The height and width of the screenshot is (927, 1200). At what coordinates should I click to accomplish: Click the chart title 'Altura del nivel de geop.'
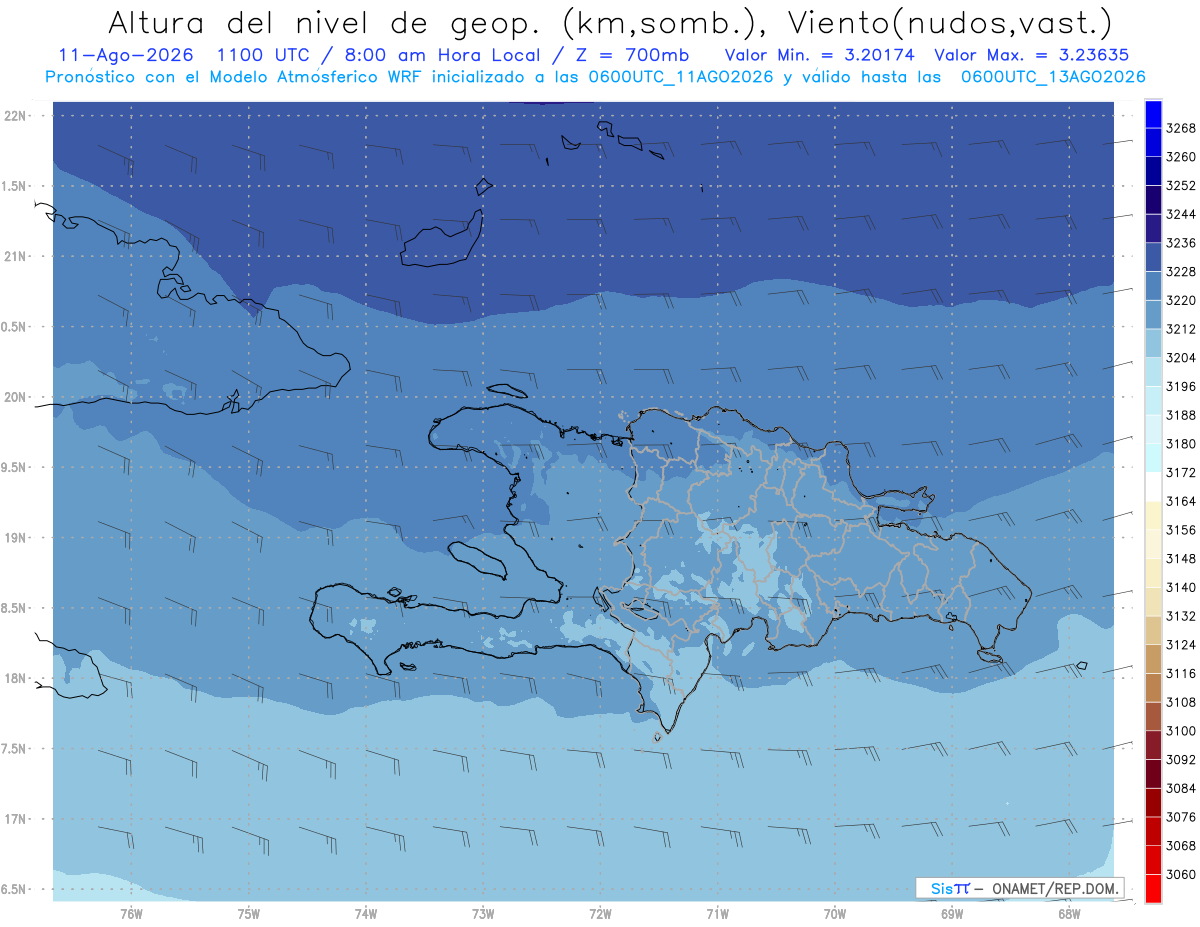click(x=324, y=22)
